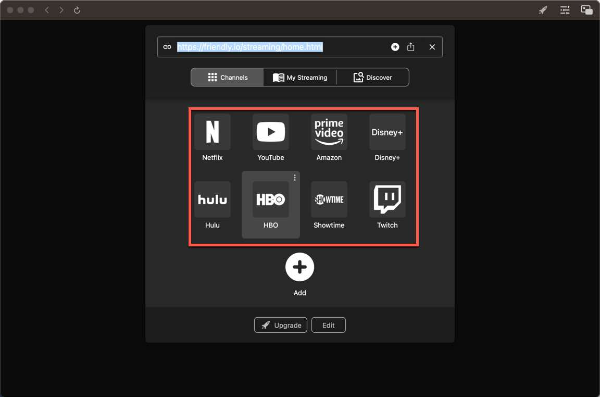Toggle picture-in-picture icon in title bar
600x397 pixels.
[x=587, y=10]
